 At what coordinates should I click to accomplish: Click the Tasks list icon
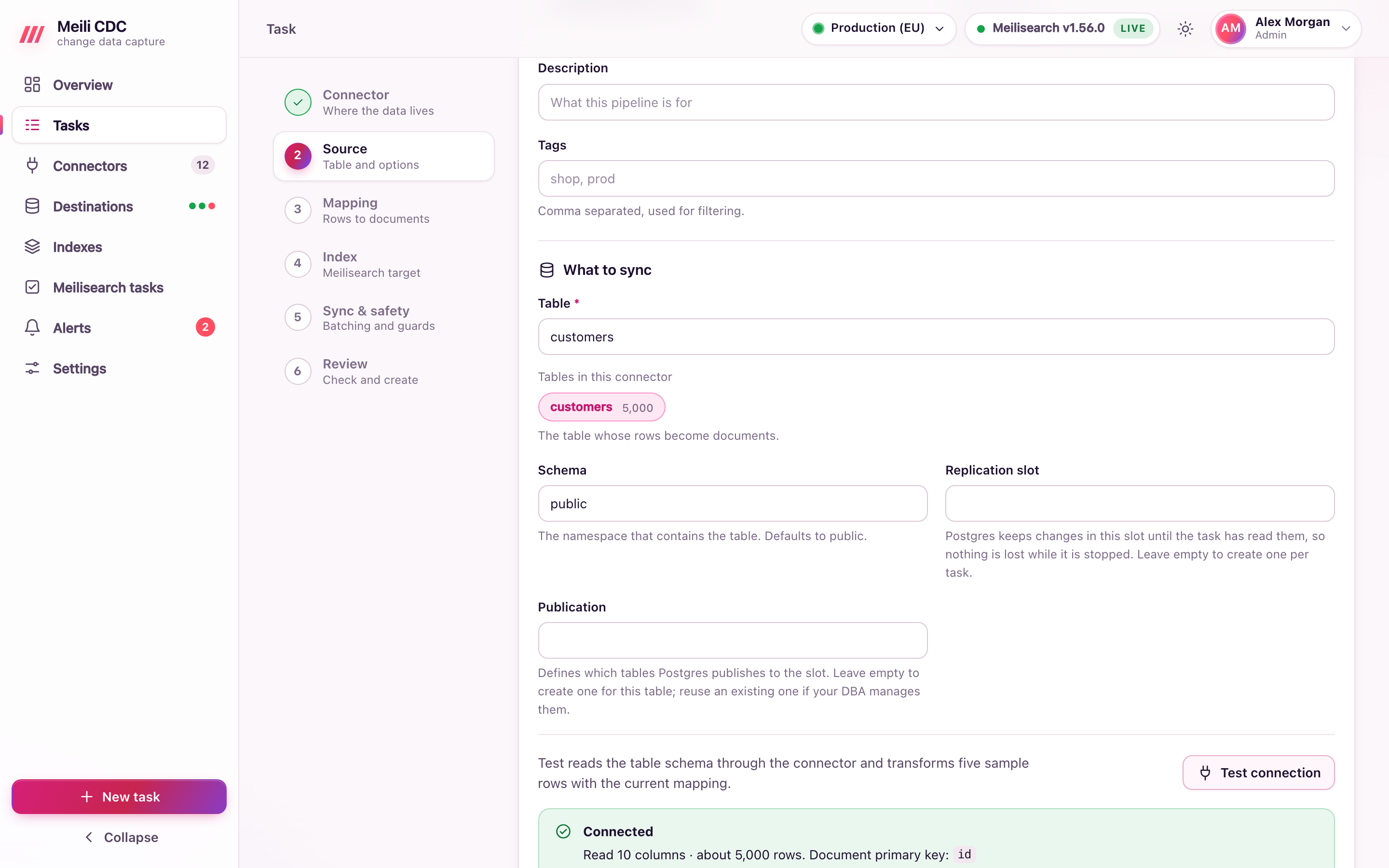pyautogui.click(x=32, y=125)
